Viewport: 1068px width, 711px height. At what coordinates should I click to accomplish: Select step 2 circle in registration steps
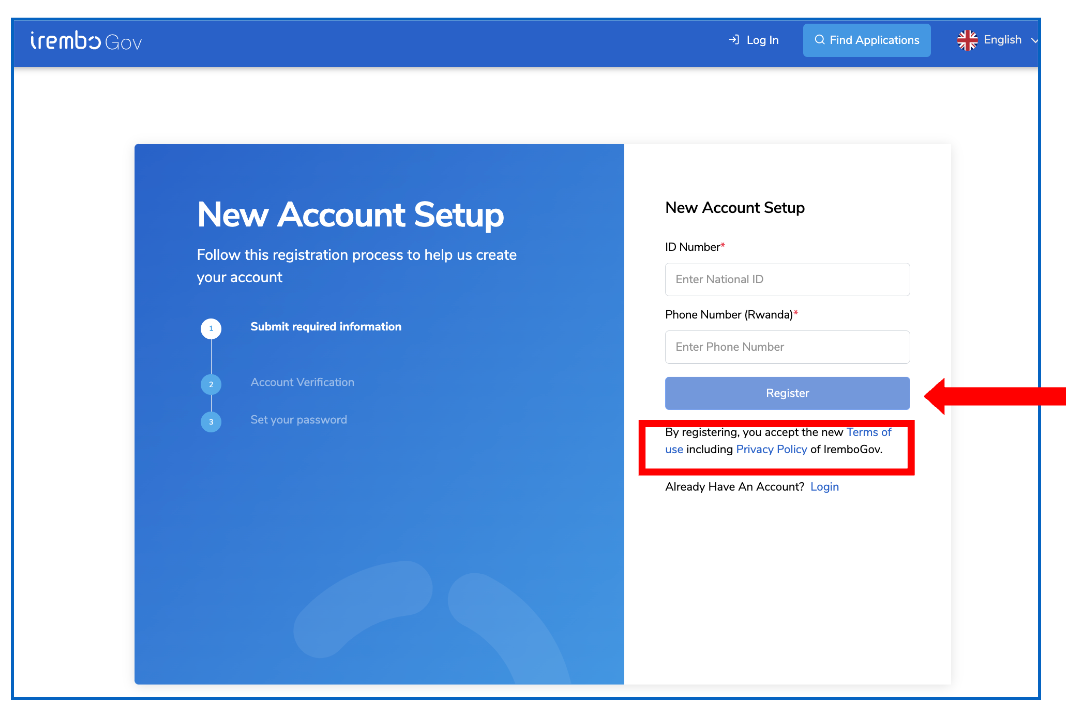click(211, 384)
